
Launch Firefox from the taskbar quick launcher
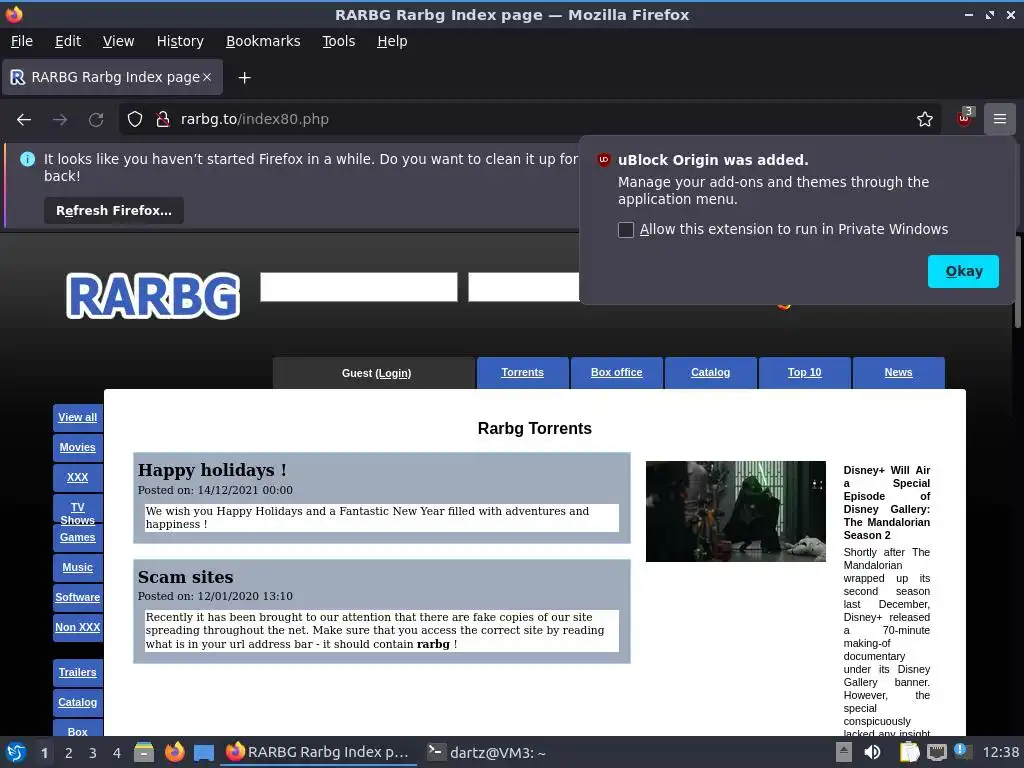click(174, 752)
